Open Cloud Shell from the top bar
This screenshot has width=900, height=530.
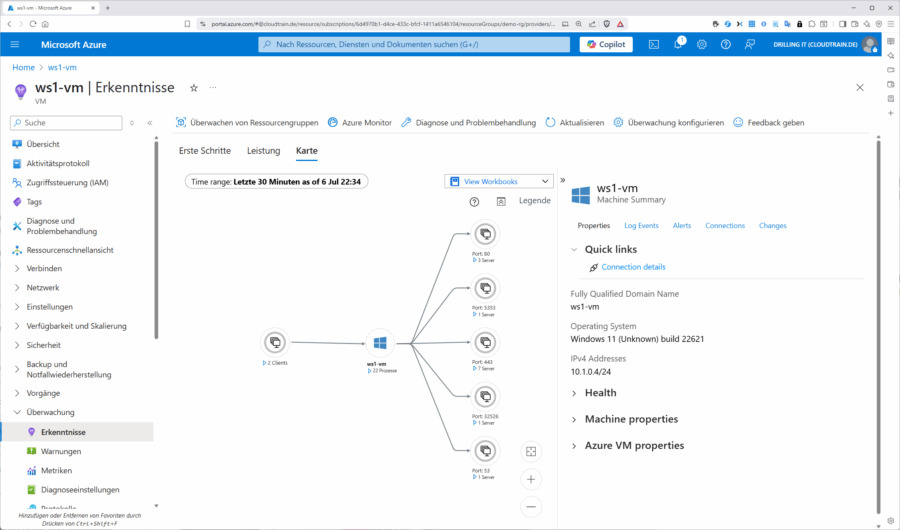[x=654, y=44]
